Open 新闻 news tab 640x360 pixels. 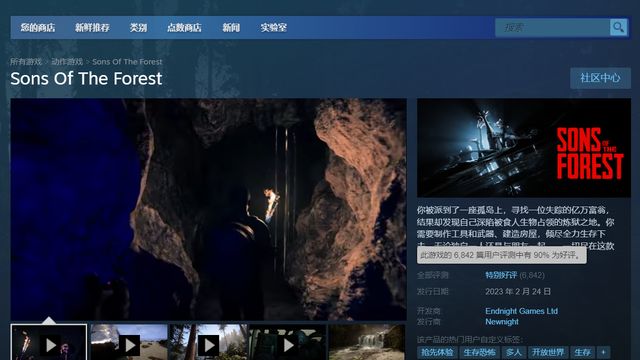click(x=231, y=28)
